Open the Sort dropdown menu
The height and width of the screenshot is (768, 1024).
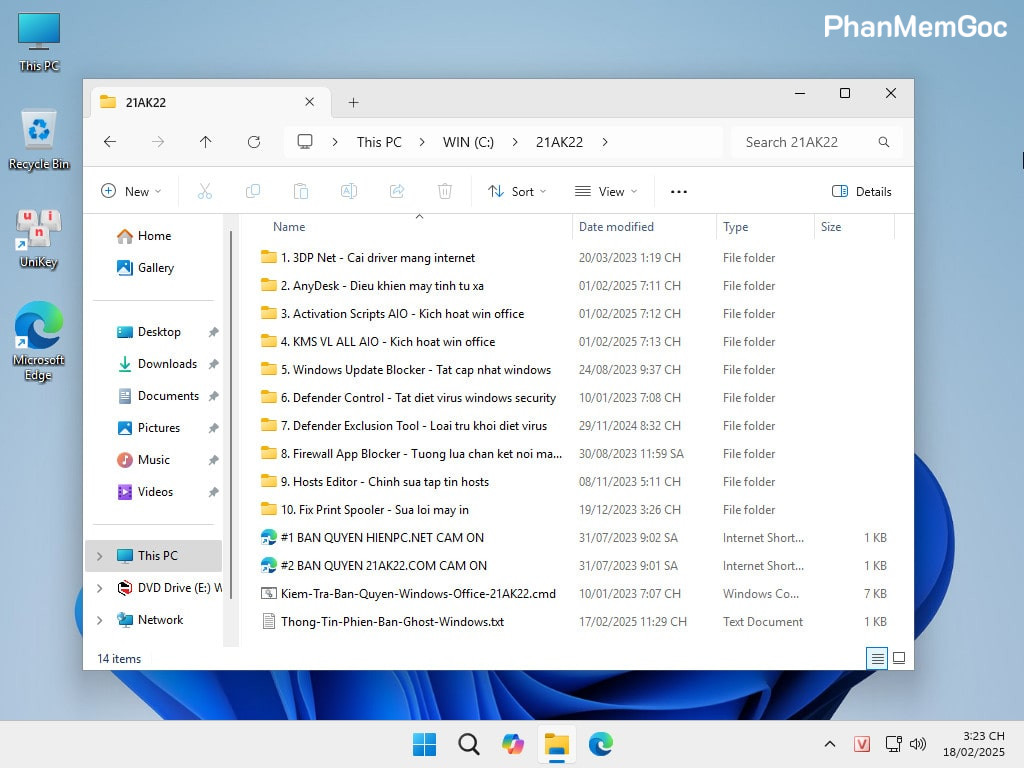pyautogui.click(x=517, y=191)
